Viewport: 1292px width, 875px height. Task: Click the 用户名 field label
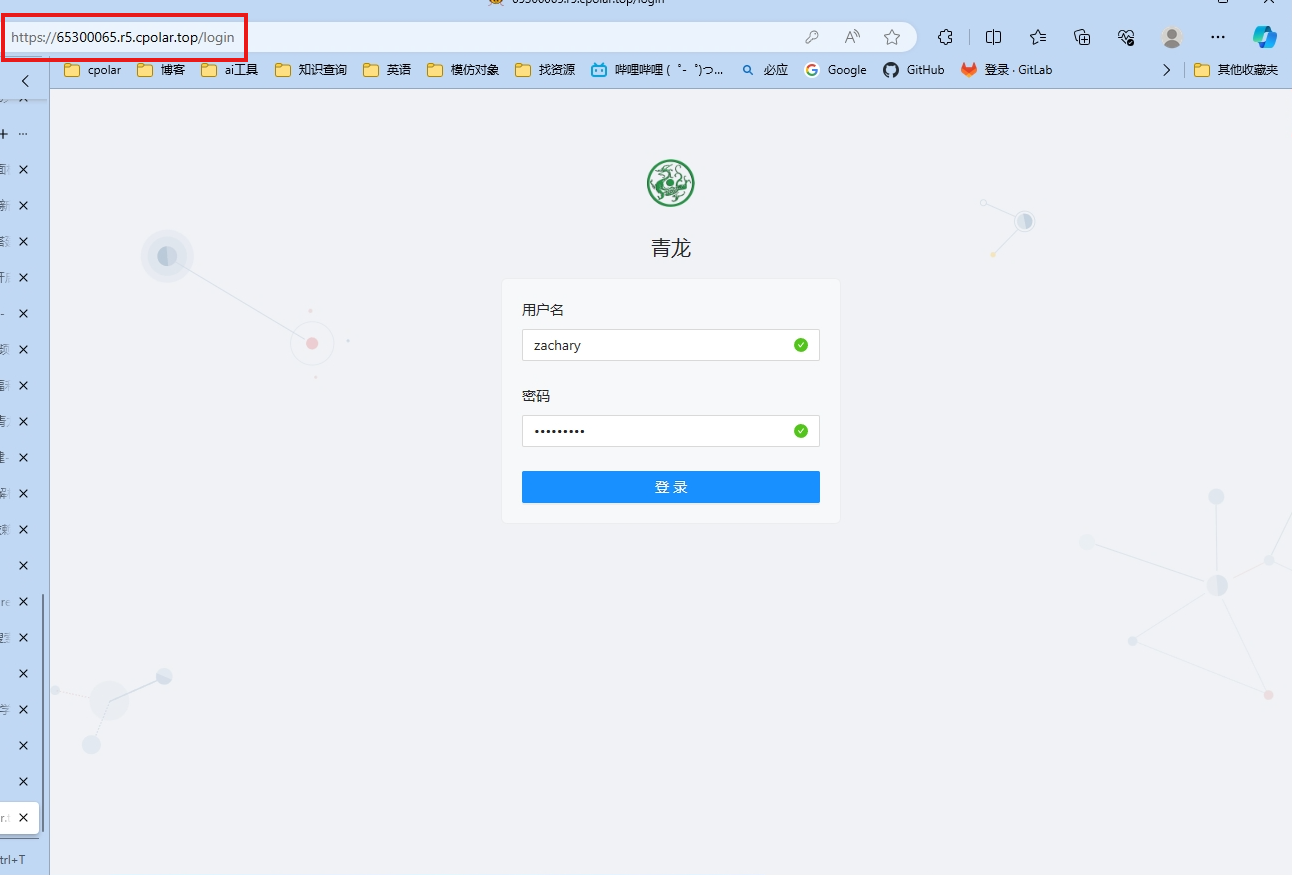(x=543, y=310)
